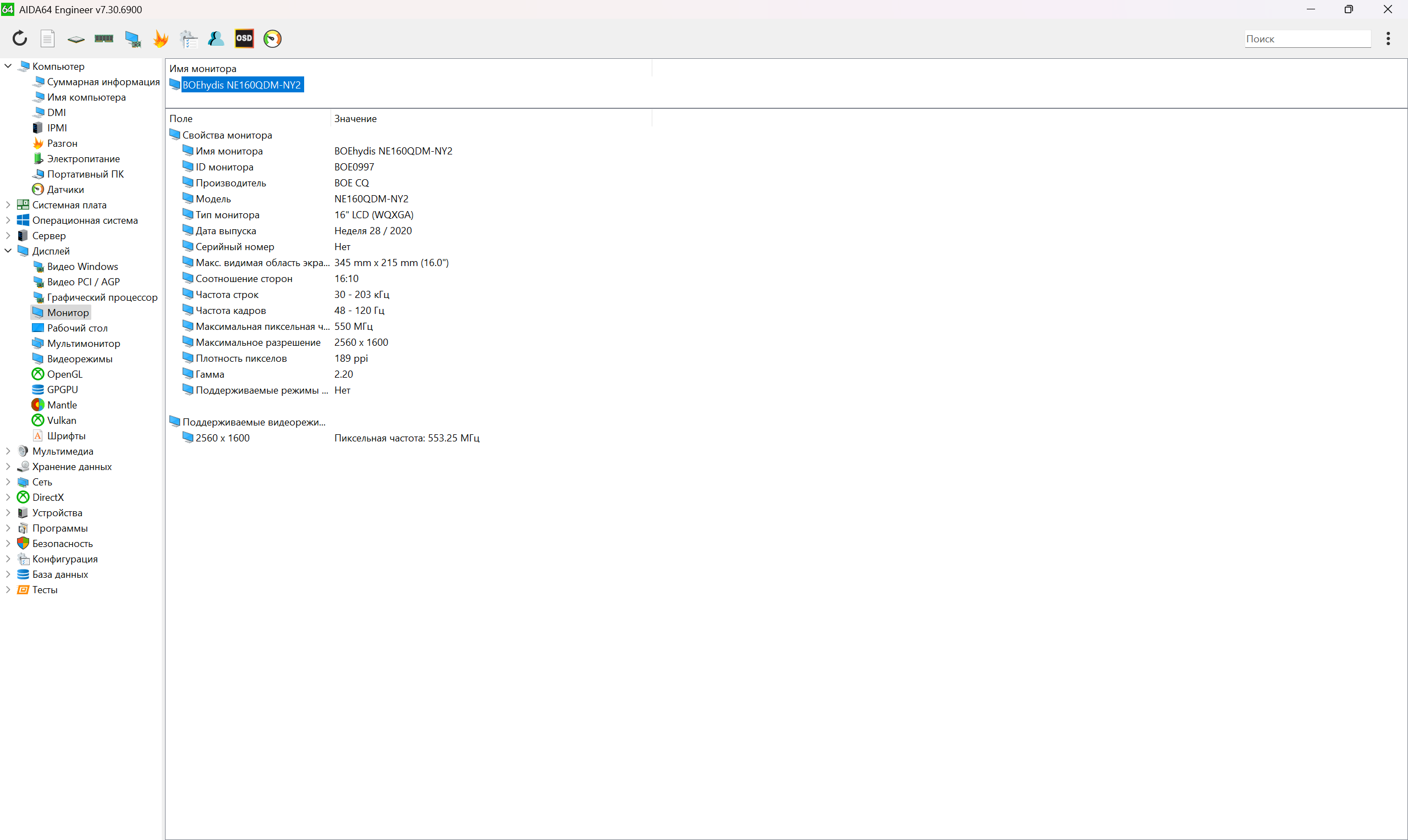Collapse the Дисплей tree node
Screen dimensions: 1408x840
point(8,251)
